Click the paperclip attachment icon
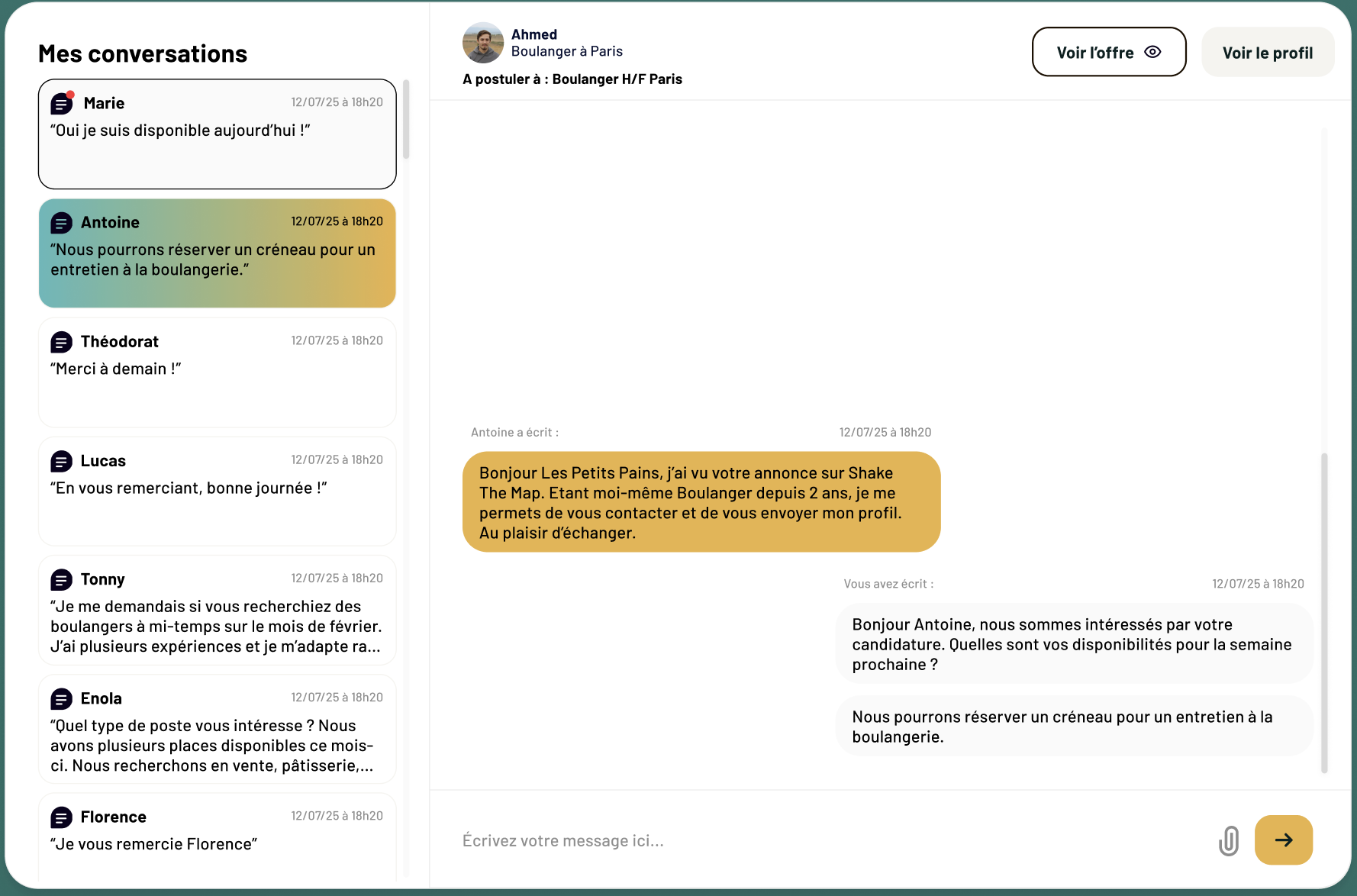Viewport: 1357px width, 896px height. [x=1228, y=840]
